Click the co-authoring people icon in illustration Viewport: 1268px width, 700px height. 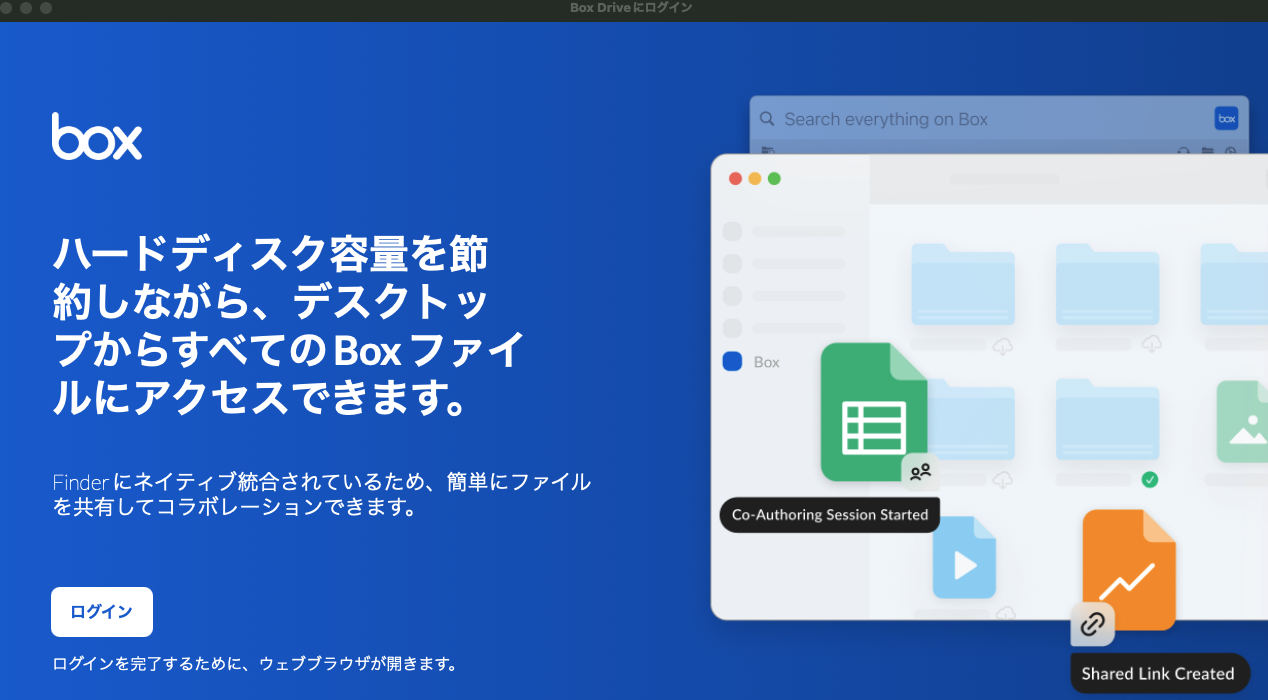pos(921,471)
